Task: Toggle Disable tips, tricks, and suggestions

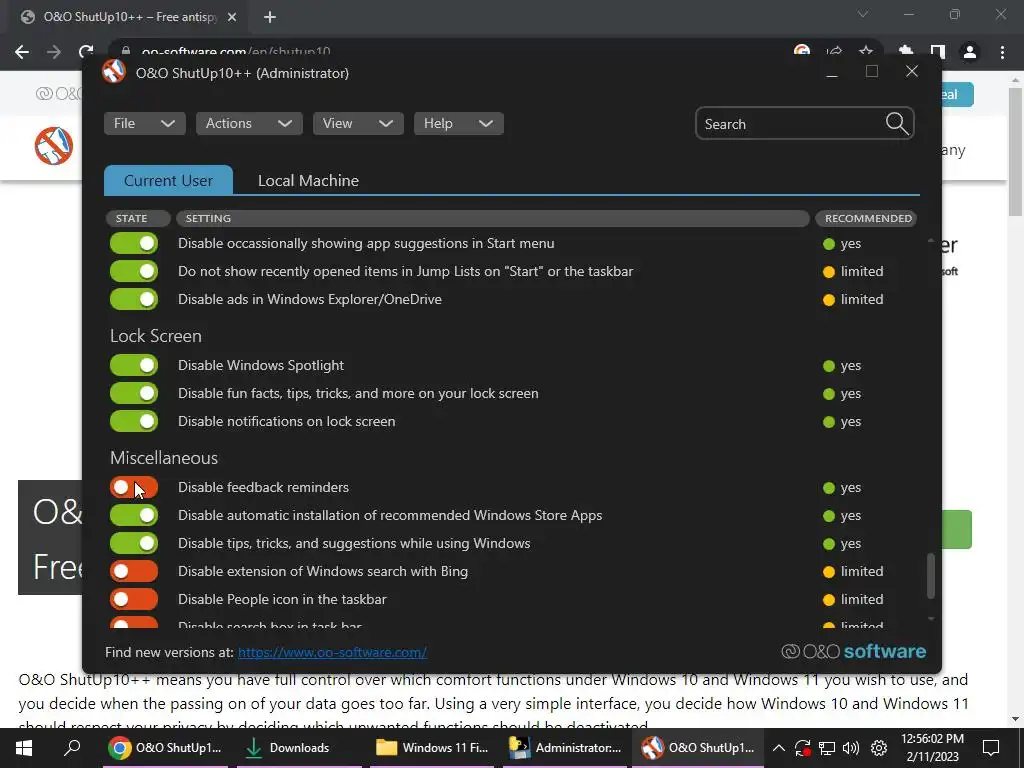Action: coord(134,543)
